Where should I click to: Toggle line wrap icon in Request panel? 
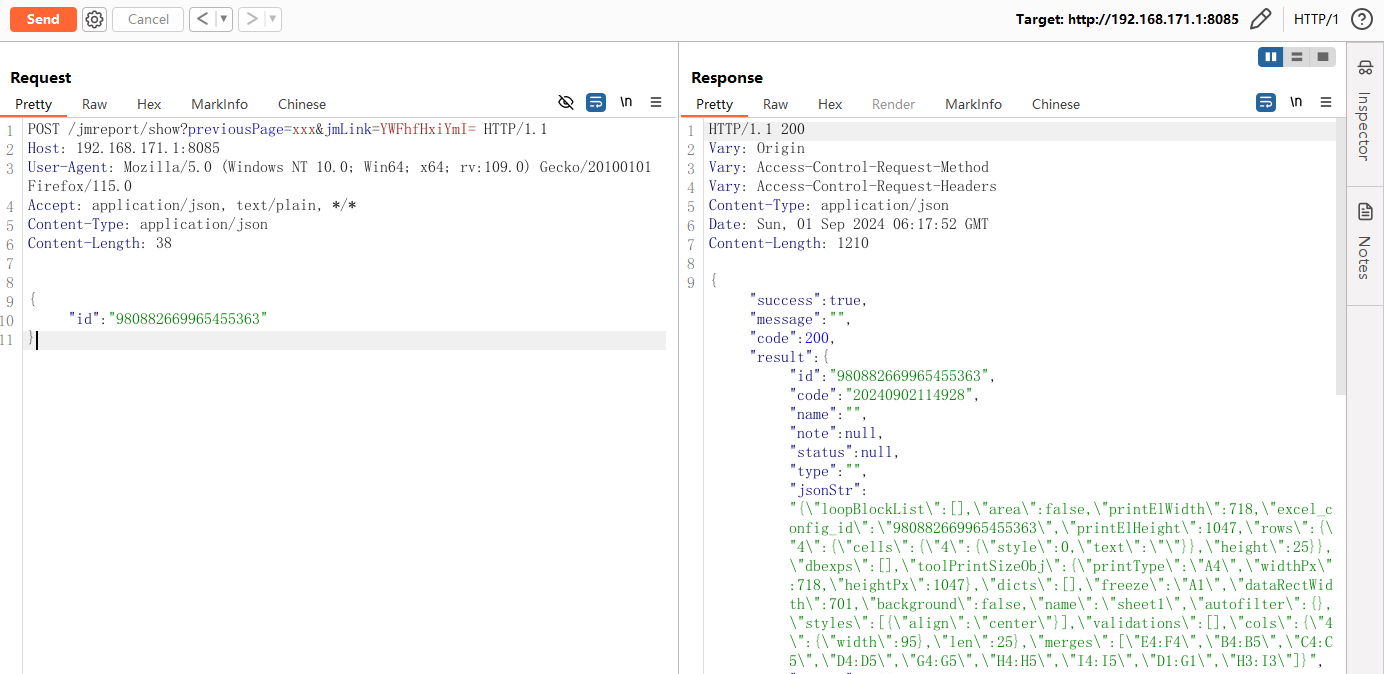tap(596, 102)
